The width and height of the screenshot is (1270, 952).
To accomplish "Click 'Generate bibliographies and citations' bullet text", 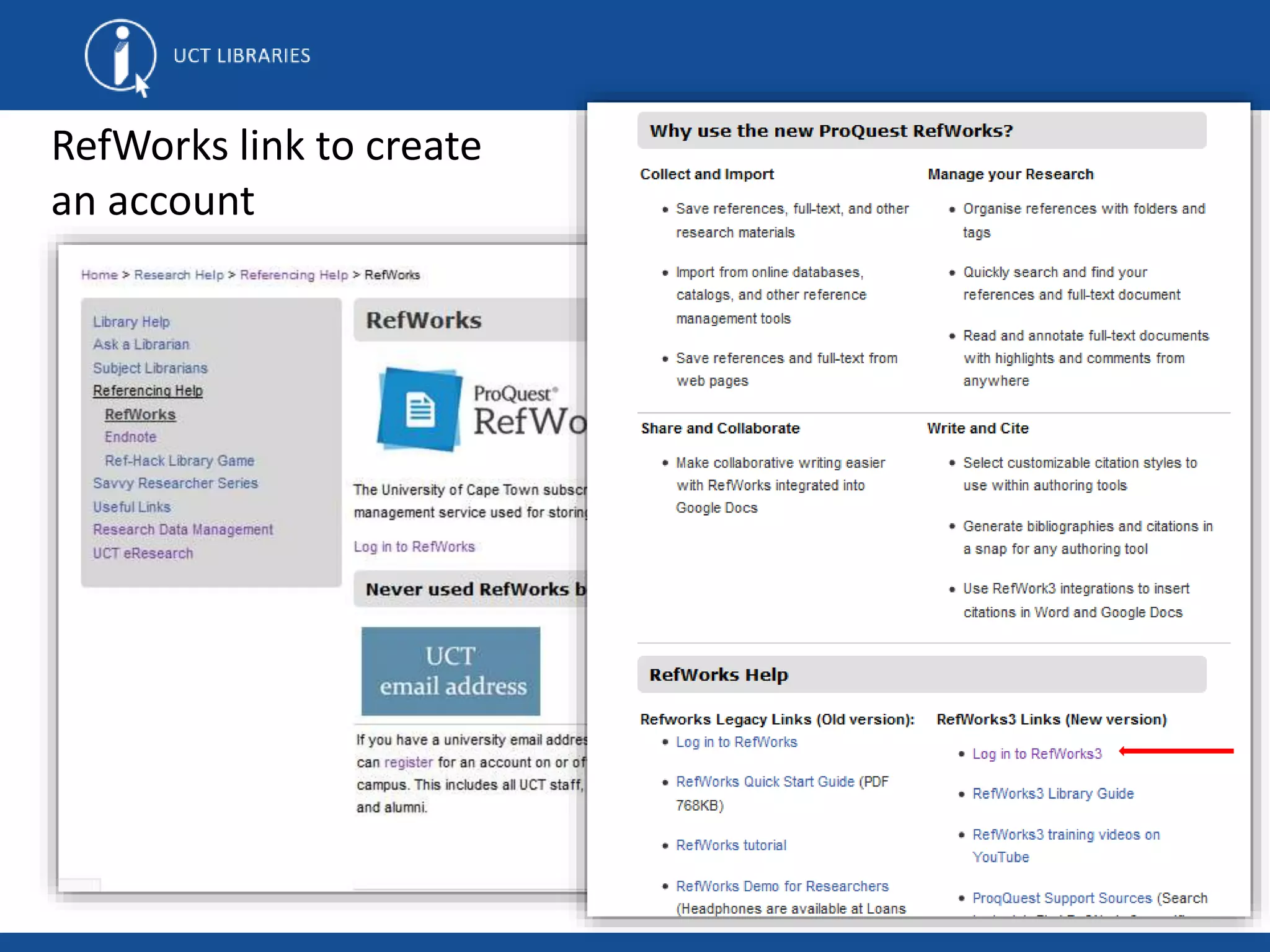I will coord(1088,537).
